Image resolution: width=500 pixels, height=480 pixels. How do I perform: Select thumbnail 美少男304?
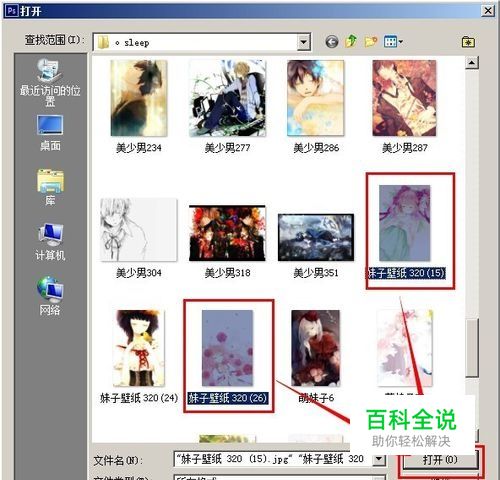click(139, 230)
